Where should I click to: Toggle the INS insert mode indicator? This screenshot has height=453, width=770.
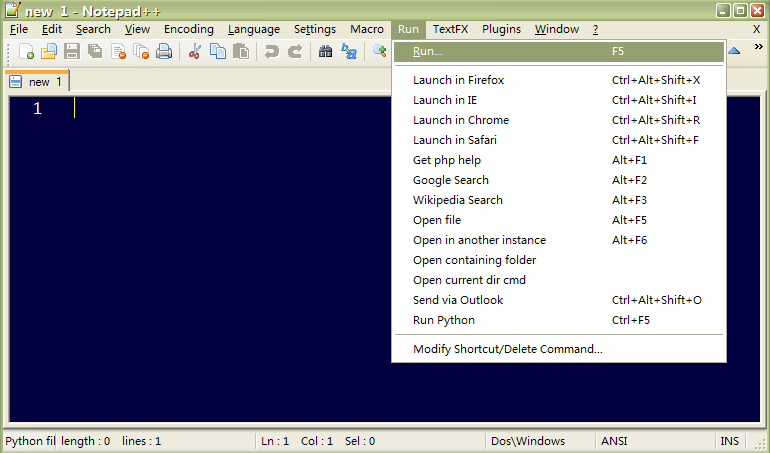click(x=730, y=441)
